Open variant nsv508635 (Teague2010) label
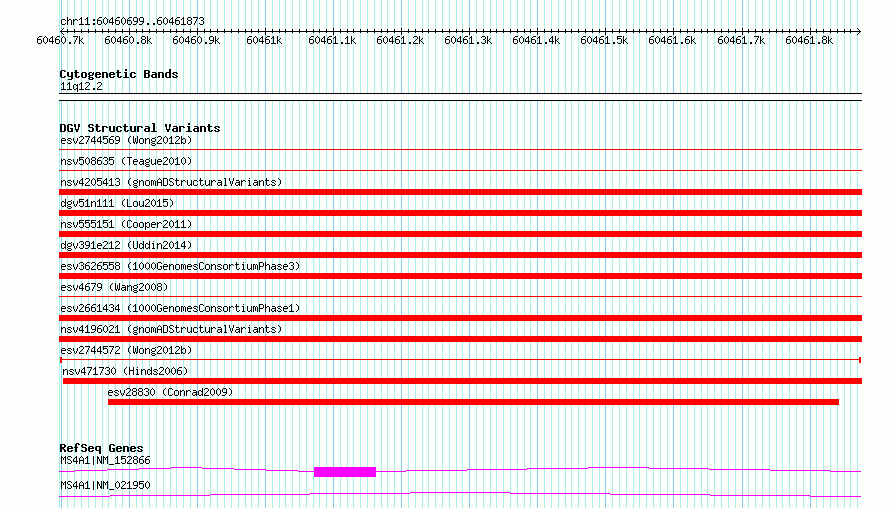This screenshot has width=890, height=508. (126, 161)
